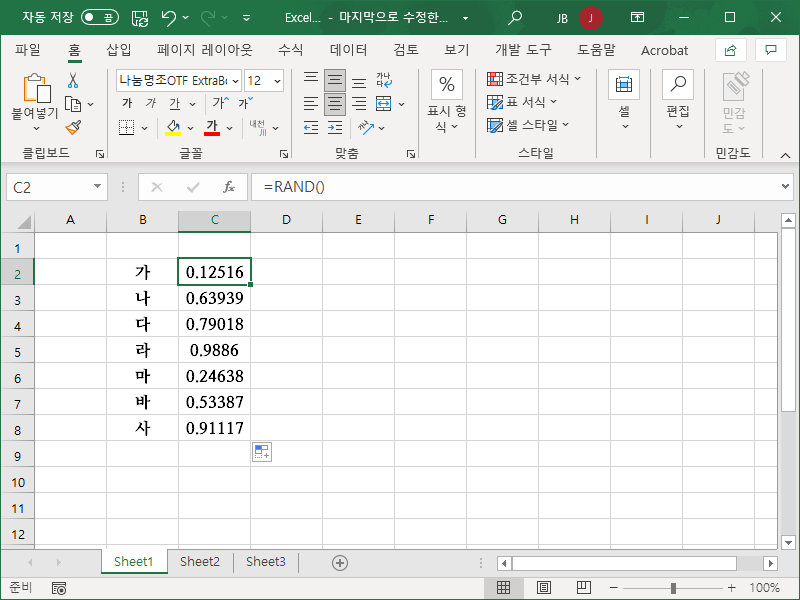Toggle wrap text

384,80
